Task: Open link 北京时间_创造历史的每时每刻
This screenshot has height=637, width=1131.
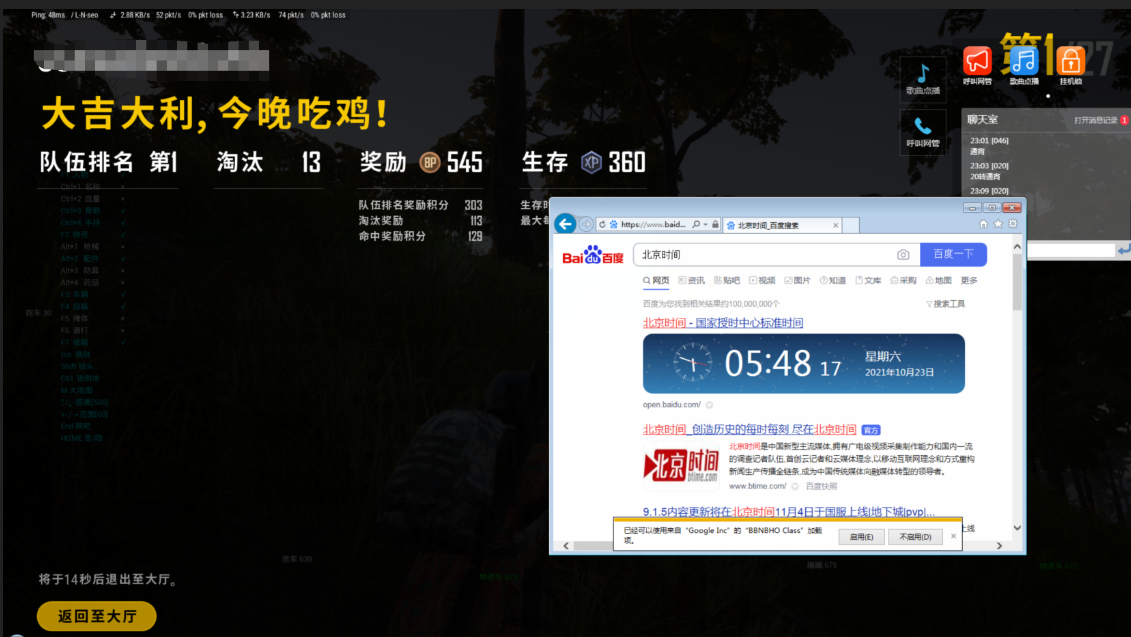Action: click(x=749, y=429)
